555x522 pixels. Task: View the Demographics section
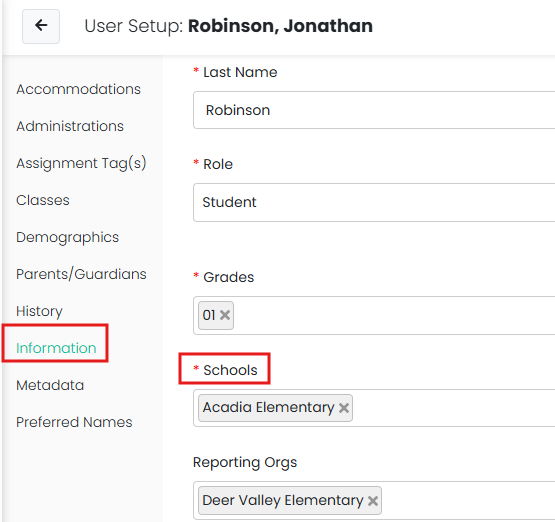[x=67, y=237]
